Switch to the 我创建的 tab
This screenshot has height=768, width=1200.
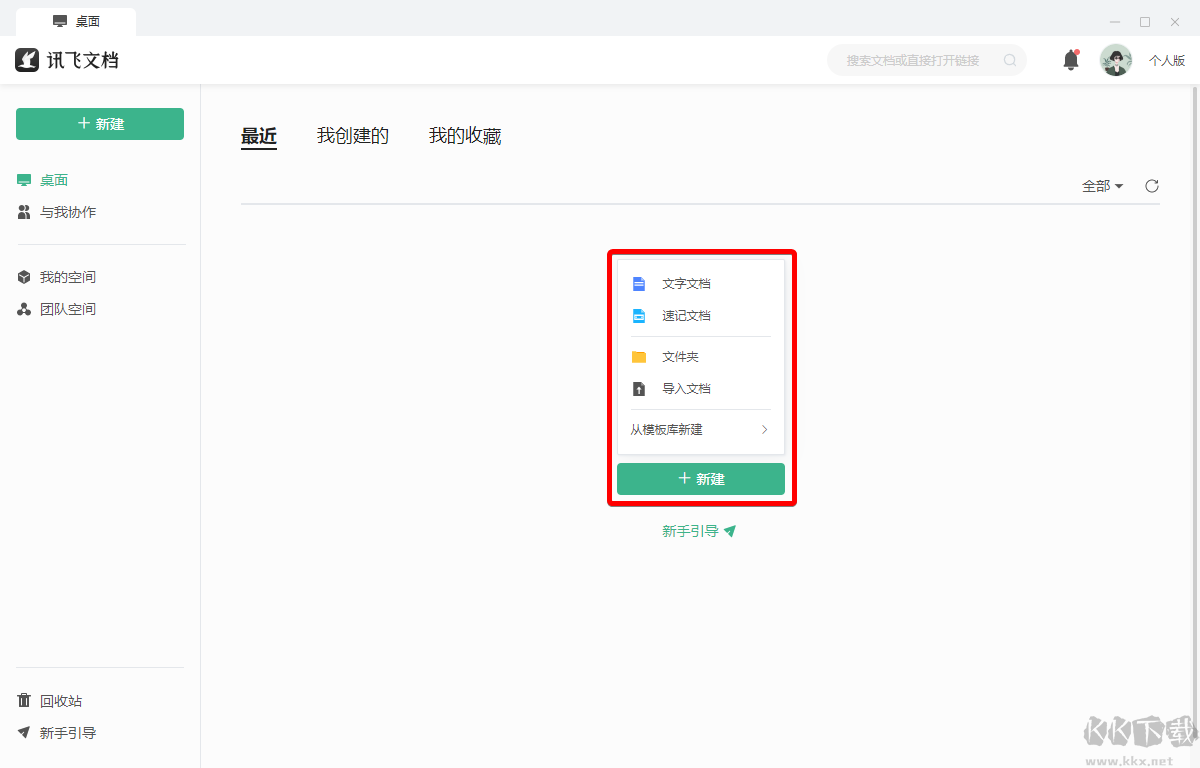click(353, 136)
